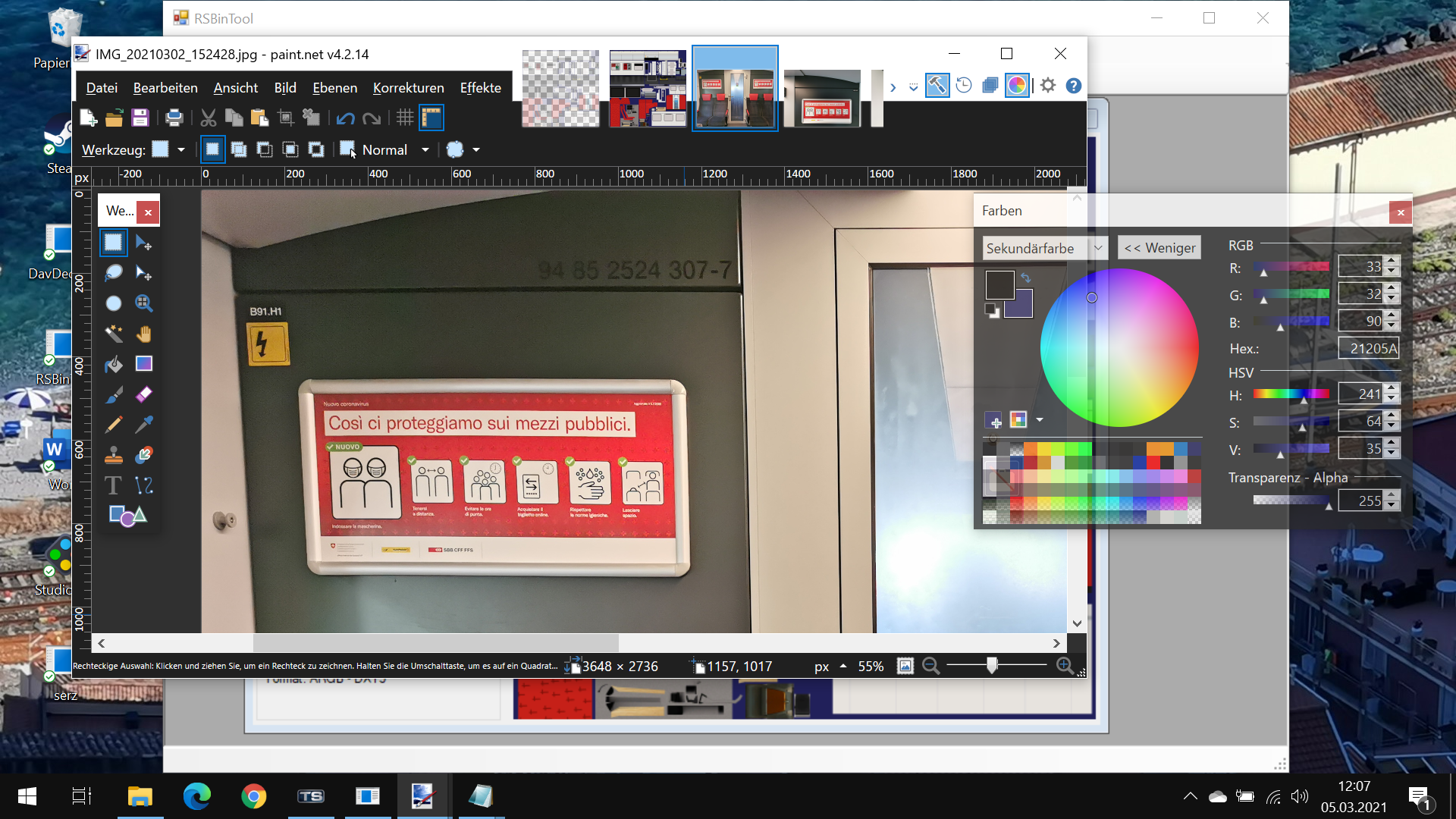Toggle the rulers display

pyautogui.click(x=431, y=118)
